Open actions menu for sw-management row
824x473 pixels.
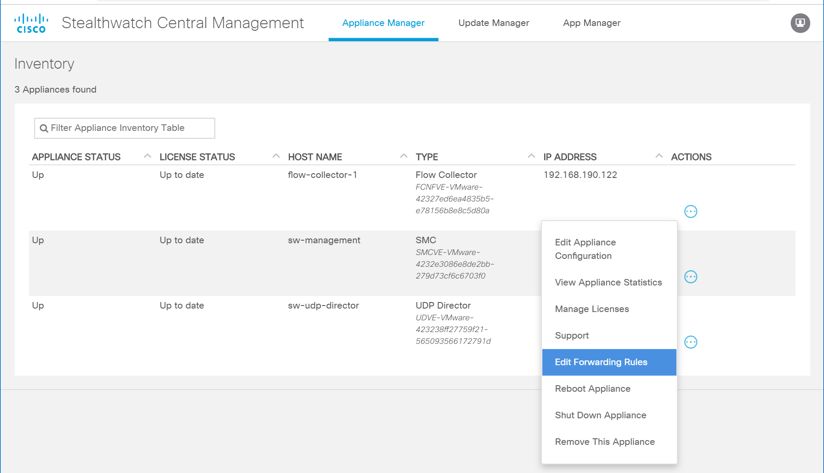click(690, 277)
